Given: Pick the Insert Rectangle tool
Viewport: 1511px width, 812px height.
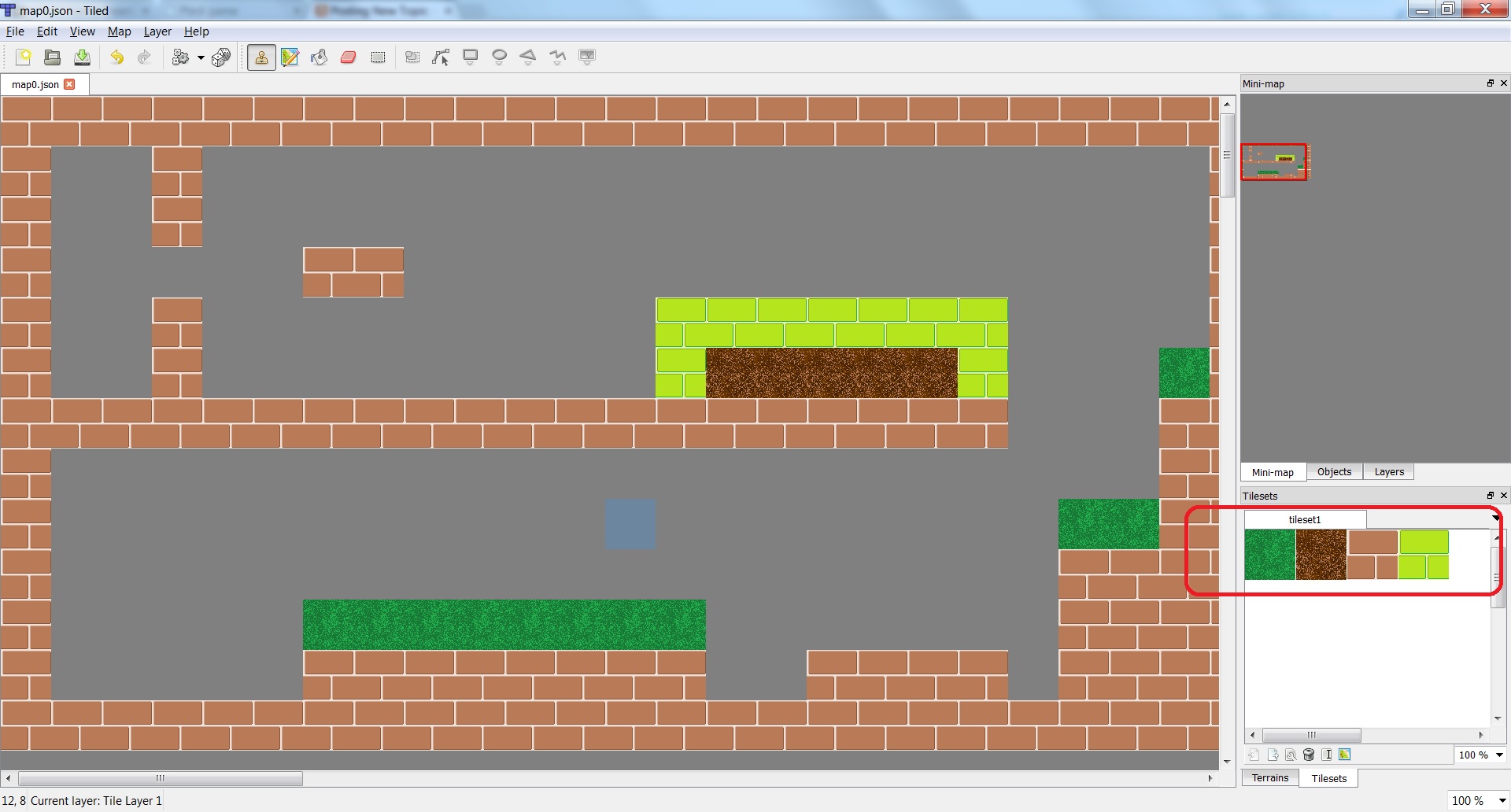Looking at the screenshot, I should pos(471,57).
